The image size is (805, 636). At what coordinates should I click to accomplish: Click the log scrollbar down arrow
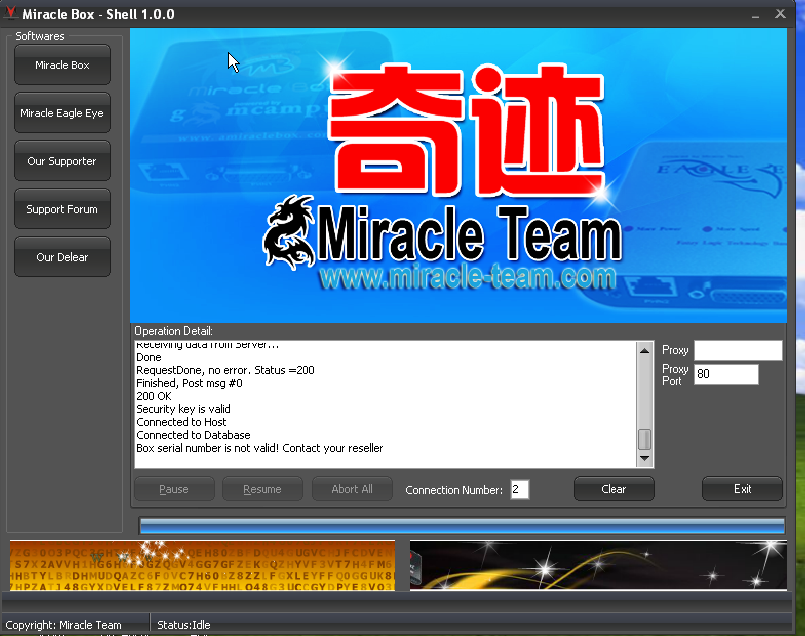(x=644, y=458)
